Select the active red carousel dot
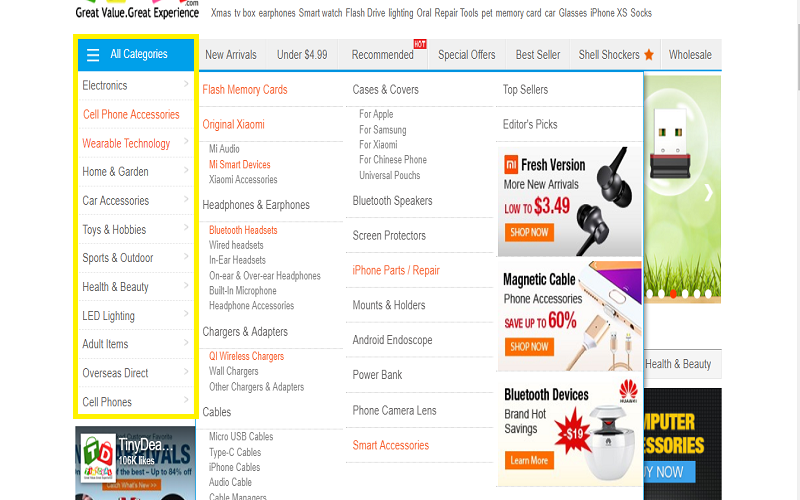 pos(673,294)
